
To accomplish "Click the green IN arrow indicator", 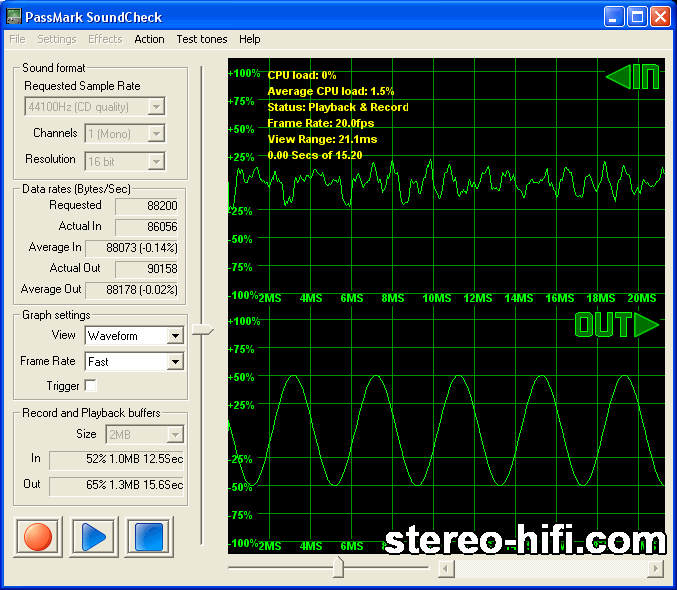I will point(633,78).
